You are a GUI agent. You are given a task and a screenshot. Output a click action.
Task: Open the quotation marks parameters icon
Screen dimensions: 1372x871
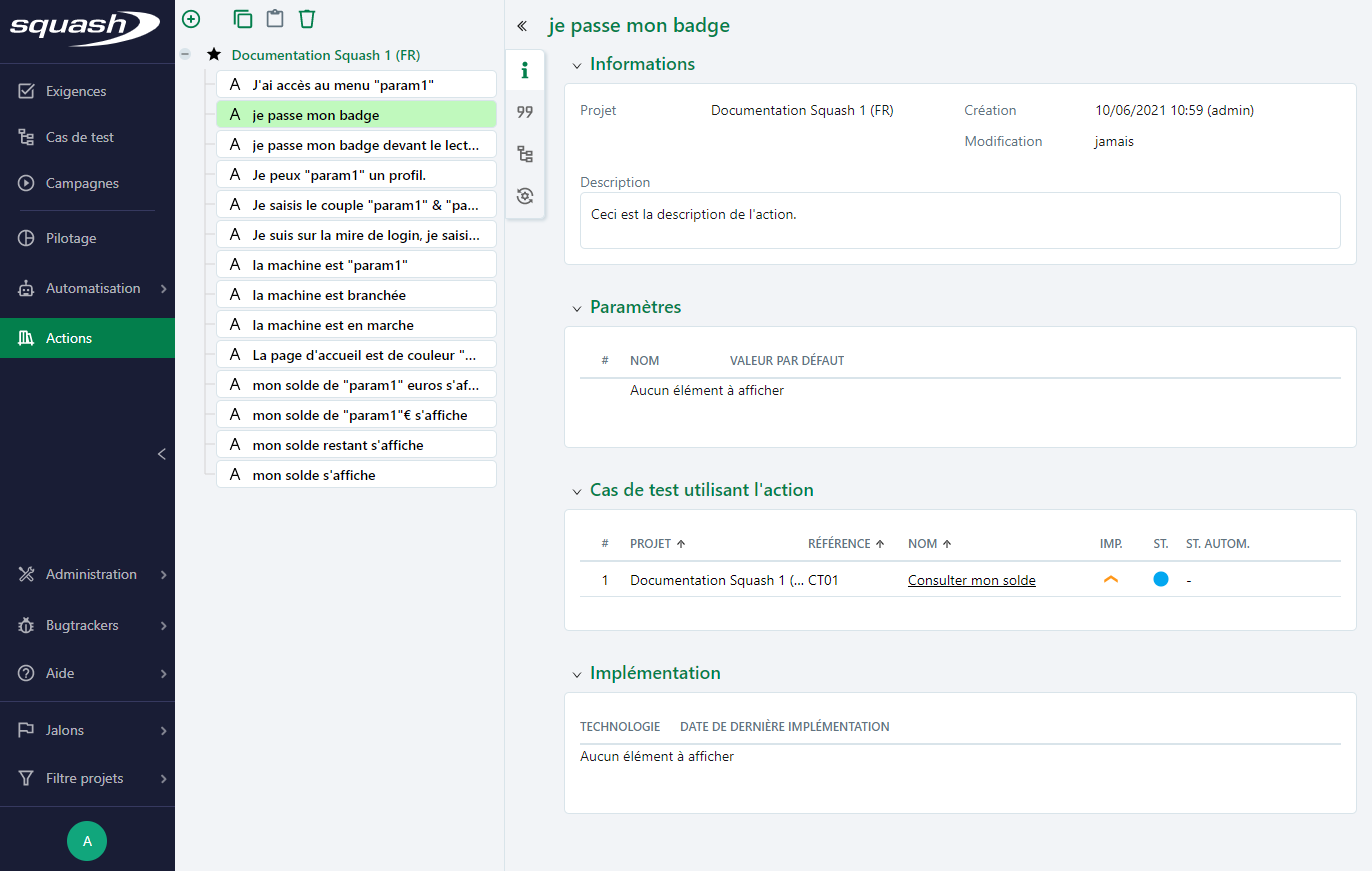pos(525,112)
